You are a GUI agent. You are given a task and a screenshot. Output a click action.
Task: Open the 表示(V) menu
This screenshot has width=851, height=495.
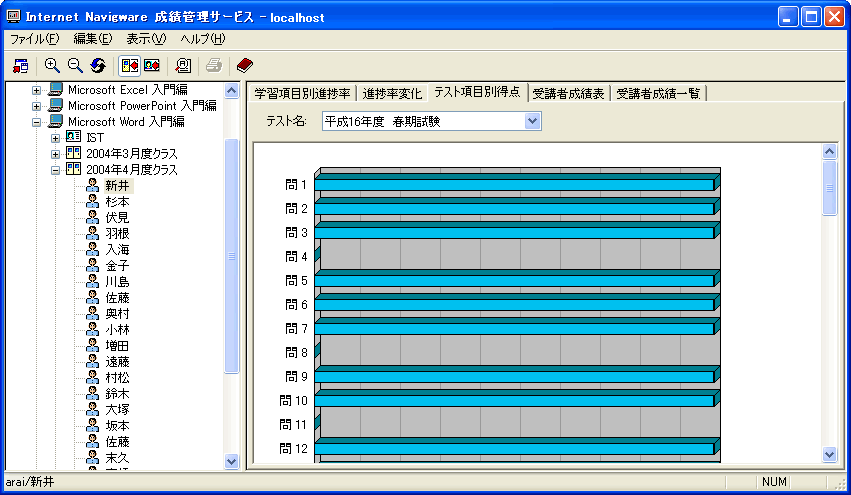coord(146,39)
